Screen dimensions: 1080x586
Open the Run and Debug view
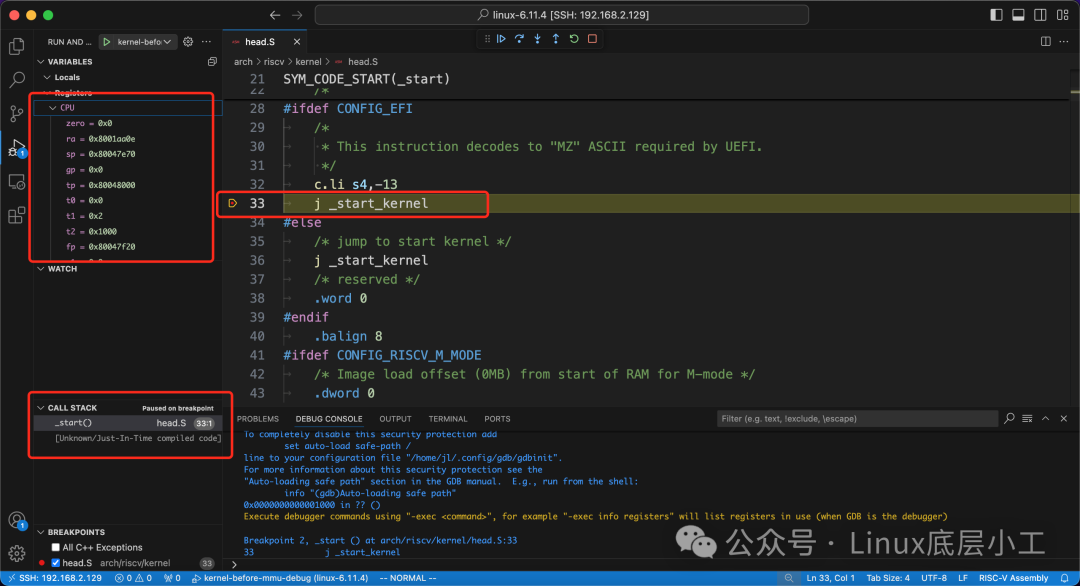coord(17,147)
